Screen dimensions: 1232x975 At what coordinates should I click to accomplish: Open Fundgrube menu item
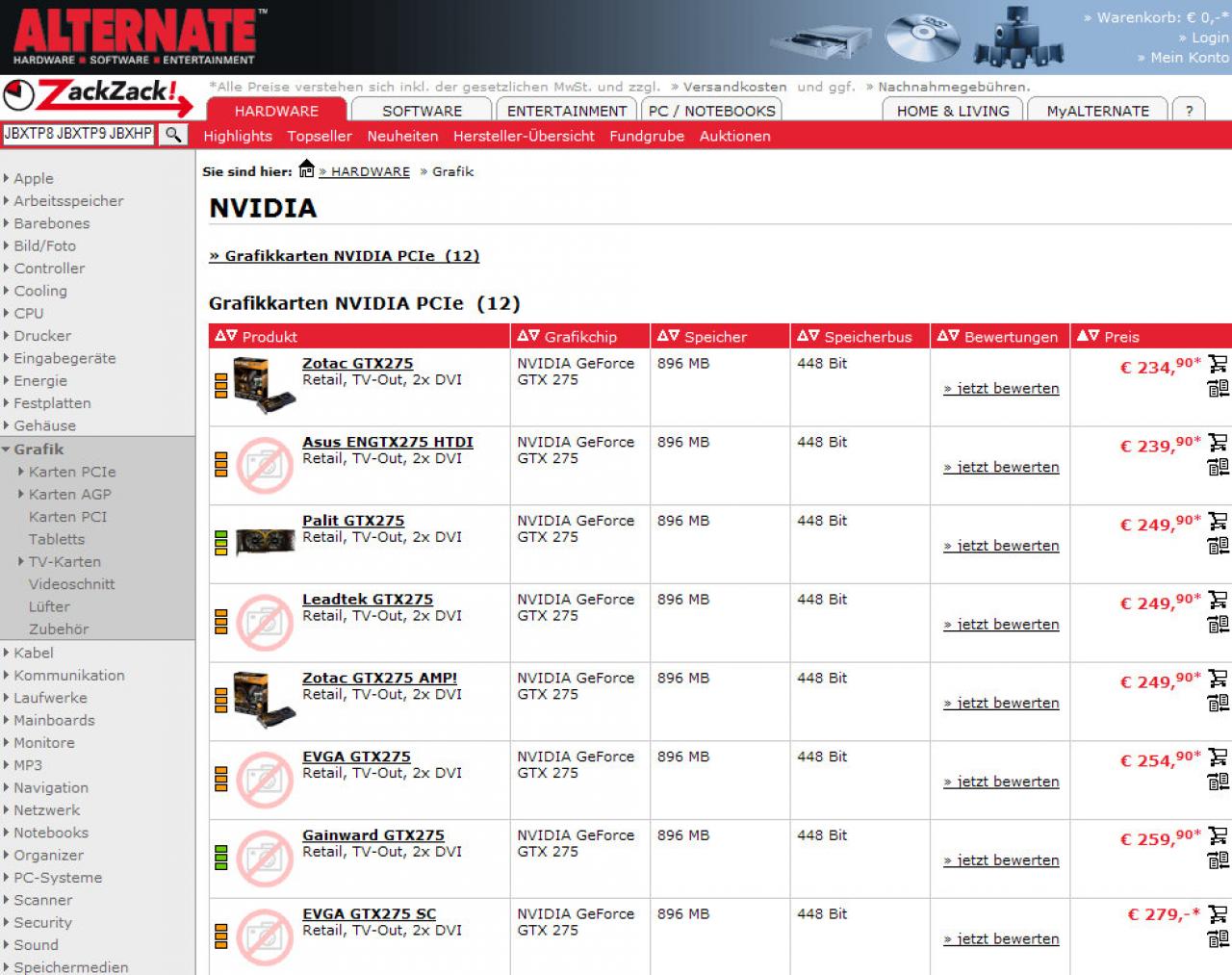pyautogui.click(x=647, y=137)
